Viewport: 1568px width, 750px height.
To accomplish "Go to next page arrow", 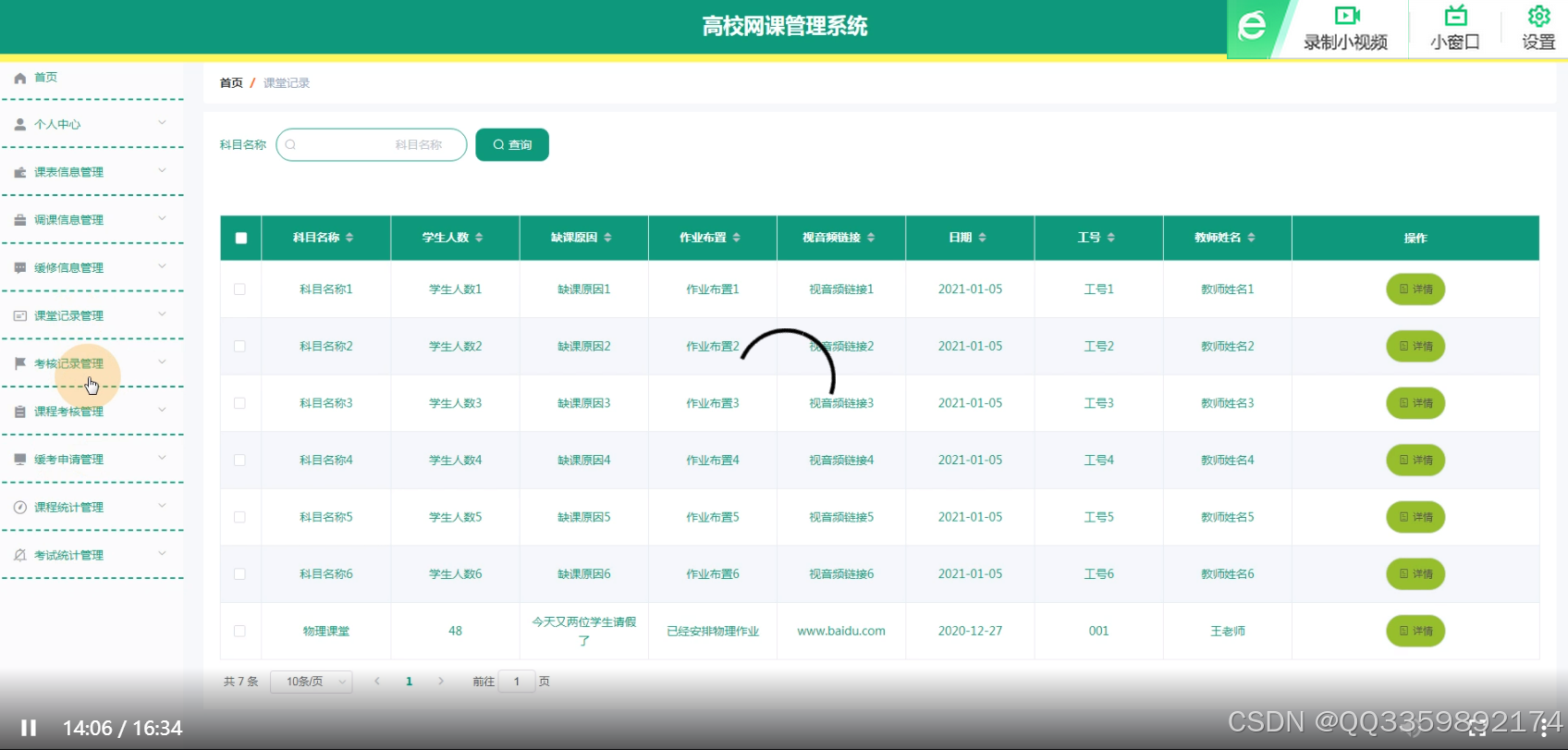I will 441,682.
